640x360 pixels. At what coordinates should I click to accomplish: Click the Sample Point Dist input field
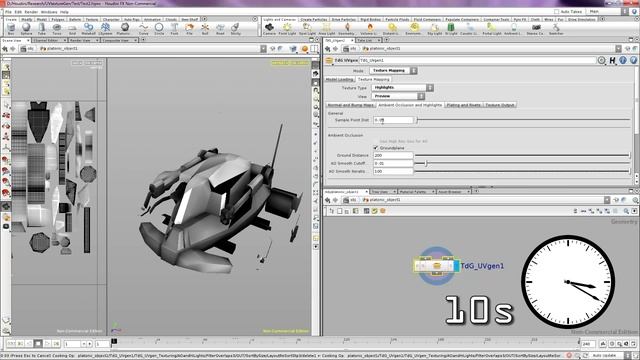(x=393, y=120)
